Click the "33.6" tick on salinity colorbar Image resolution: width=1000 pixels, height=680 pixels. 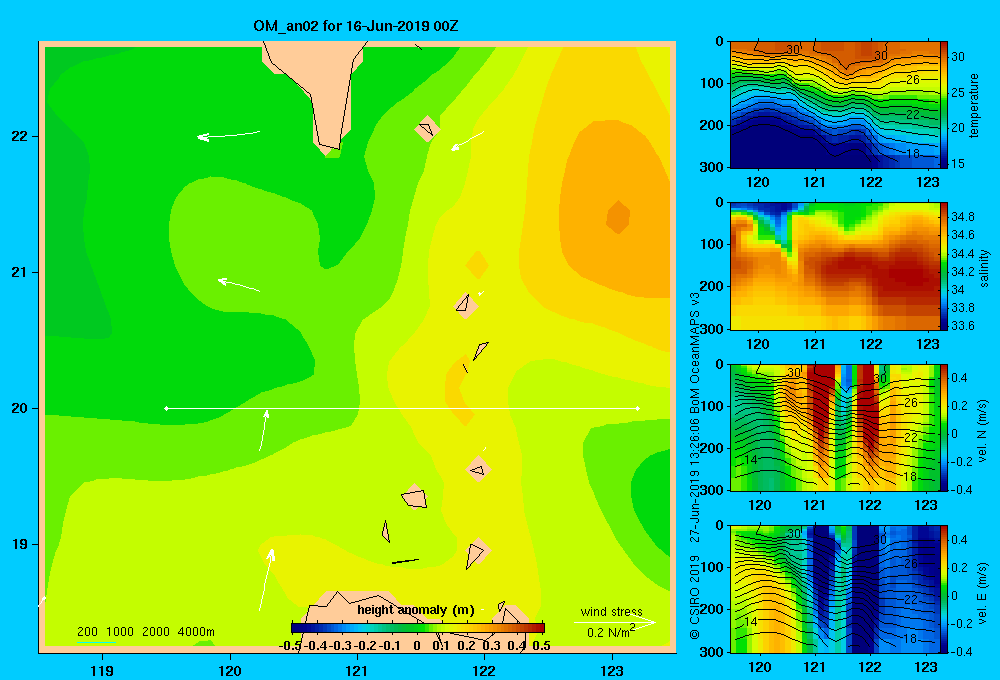pos(963,326)
